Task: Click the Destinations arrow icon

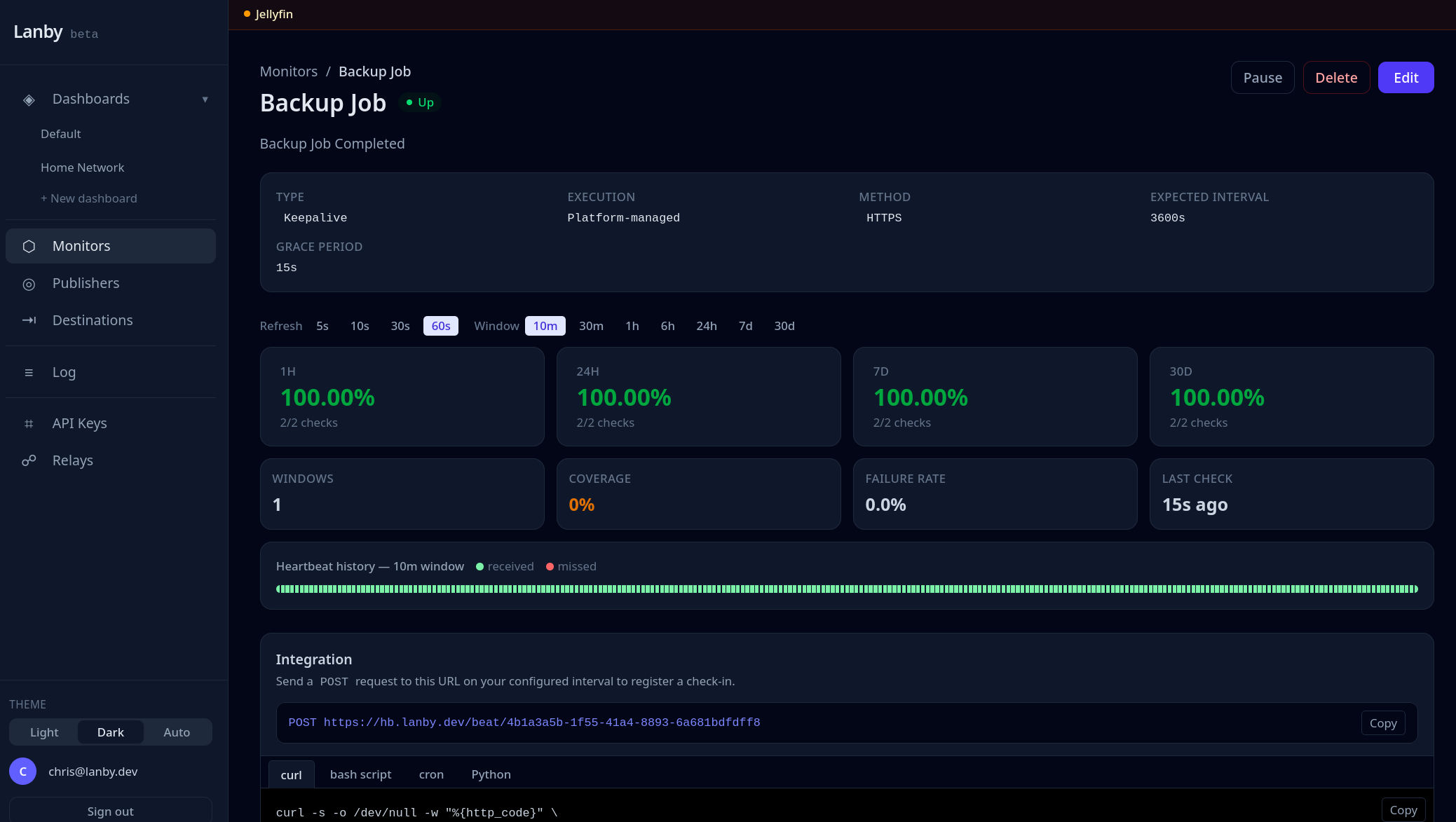Action: point(29,320)
